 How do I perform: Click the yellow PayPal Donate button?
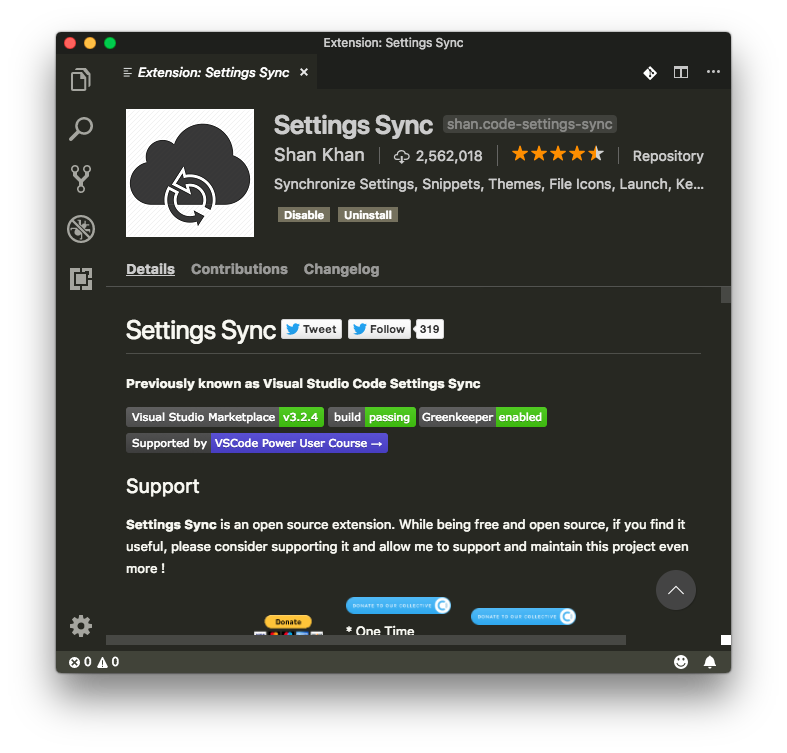click(x=288, y=622)
